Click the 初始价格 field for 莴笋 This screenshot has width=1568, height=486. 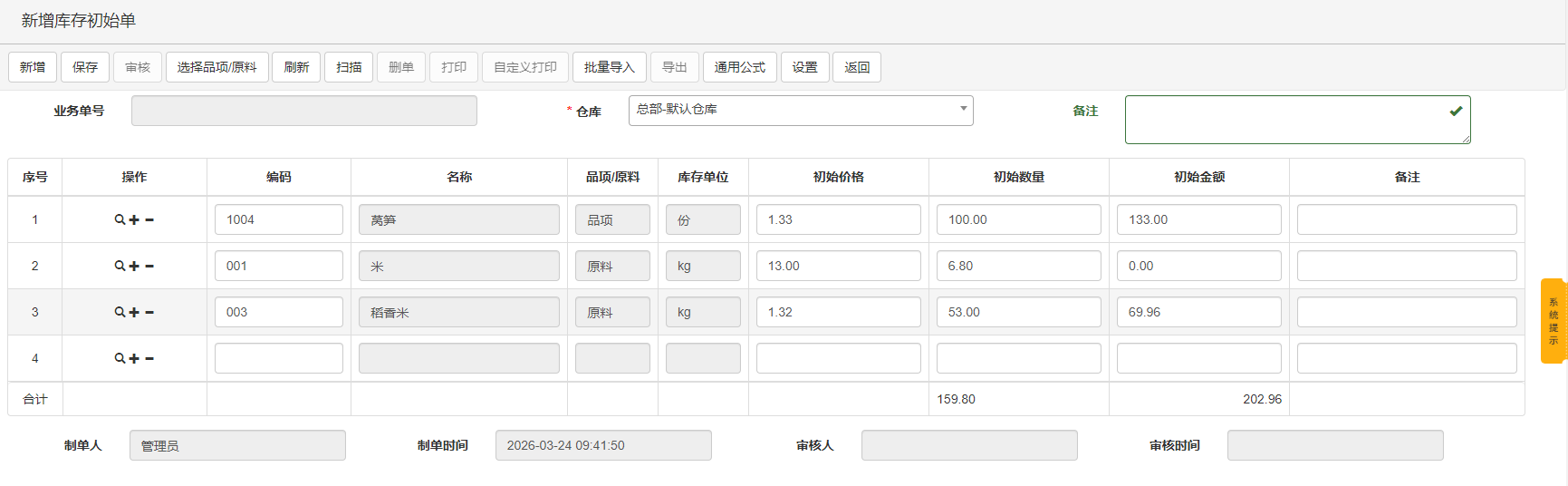pos(838,219)
